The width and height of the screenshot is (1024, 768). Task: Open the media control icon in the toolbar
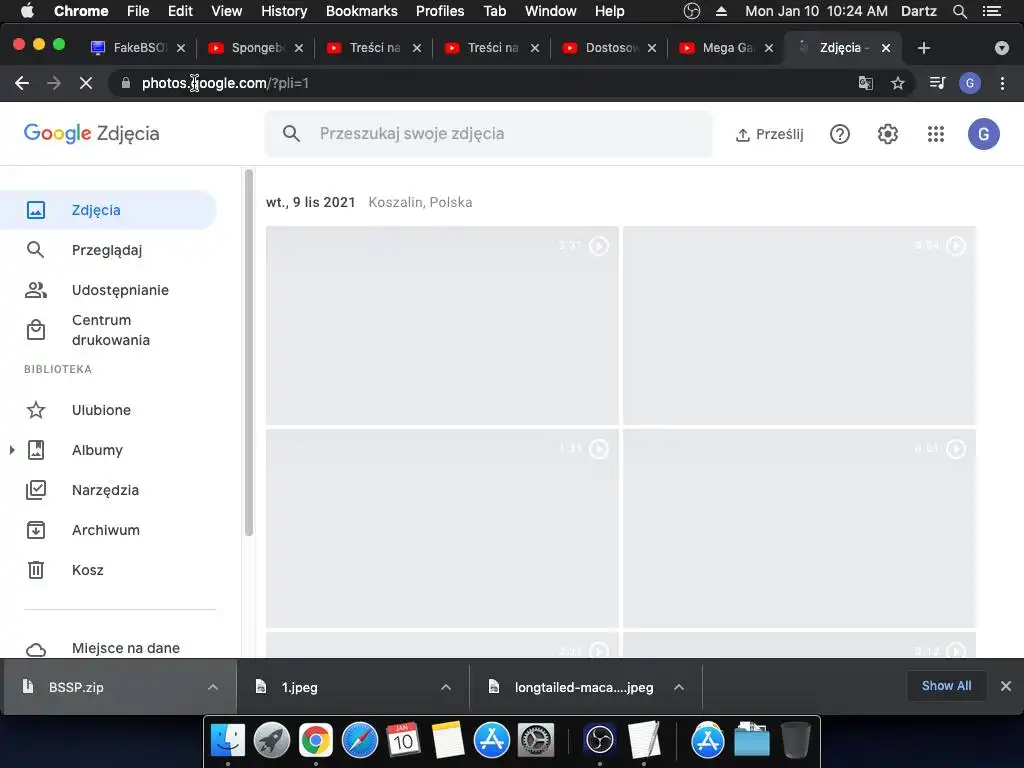click(937, 83)
